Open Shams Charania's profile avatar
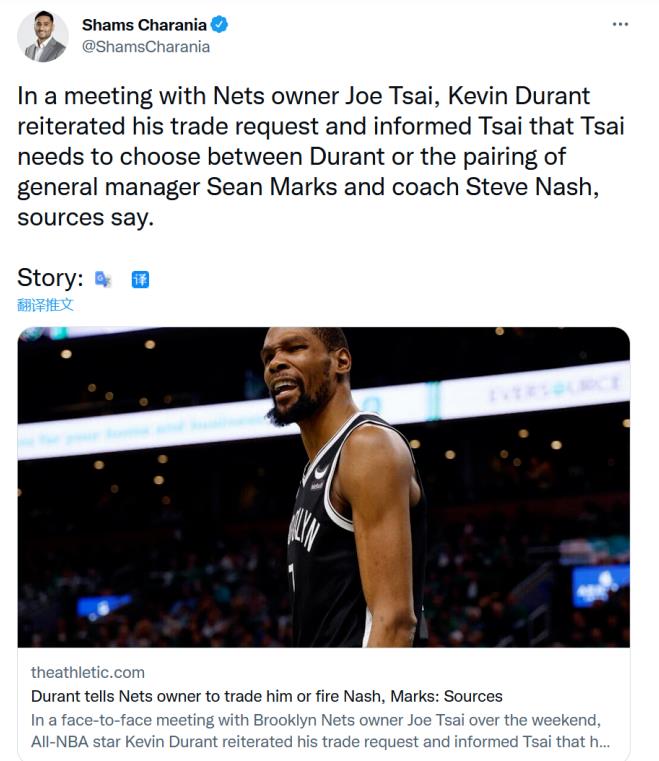 tap(43, 36)
